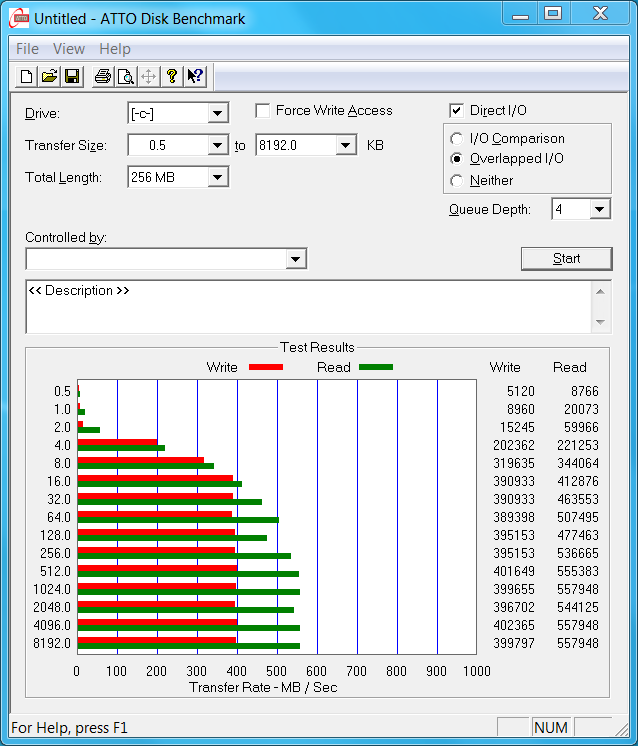638x746 pixels.
Task: Click the yellow question mark About icon
Action: click(172, 76)
